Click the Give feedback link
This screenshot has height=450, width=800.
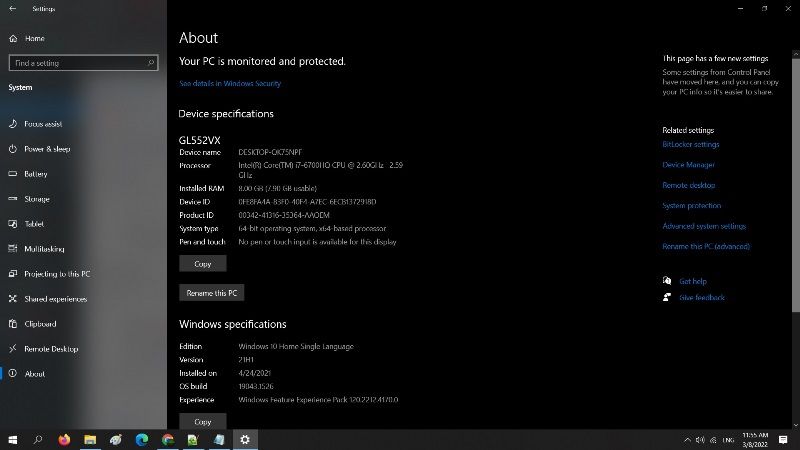pos(702,297)
